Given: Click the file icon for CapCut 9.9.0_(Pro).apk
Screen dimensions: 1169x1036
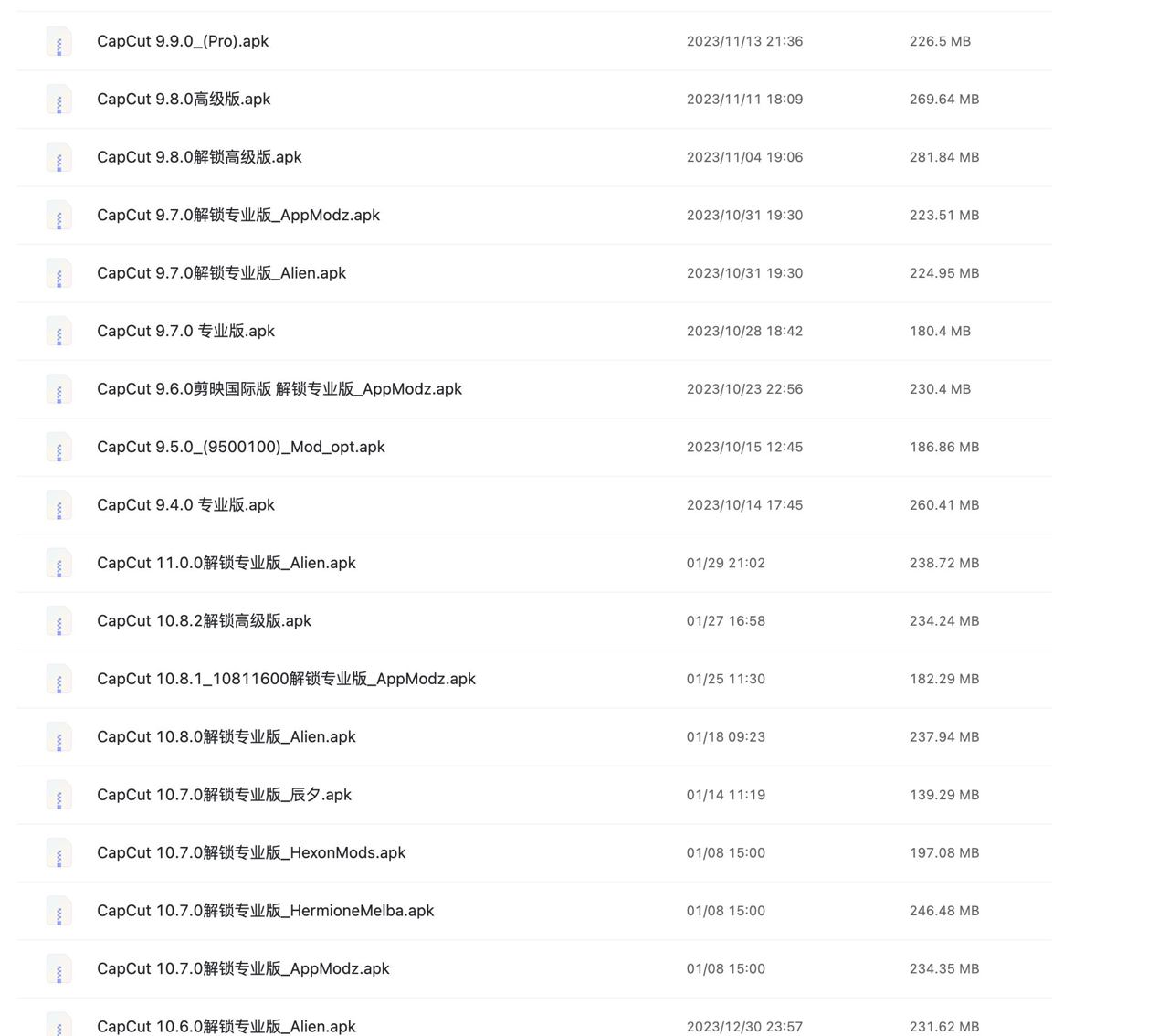Looking at the screenshot, I should pos(58,41).
